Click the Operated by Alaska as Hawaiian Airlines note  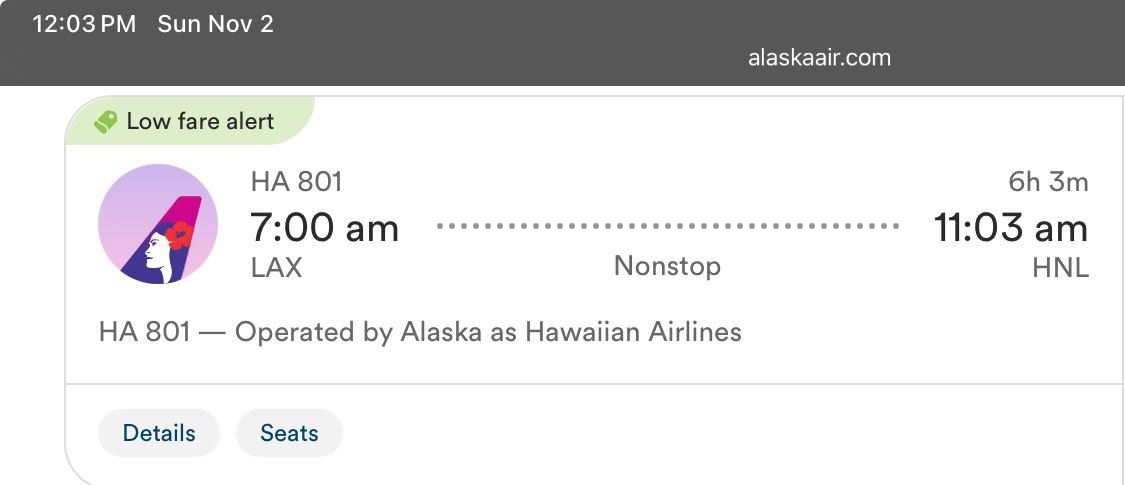[x=420, y=331]
